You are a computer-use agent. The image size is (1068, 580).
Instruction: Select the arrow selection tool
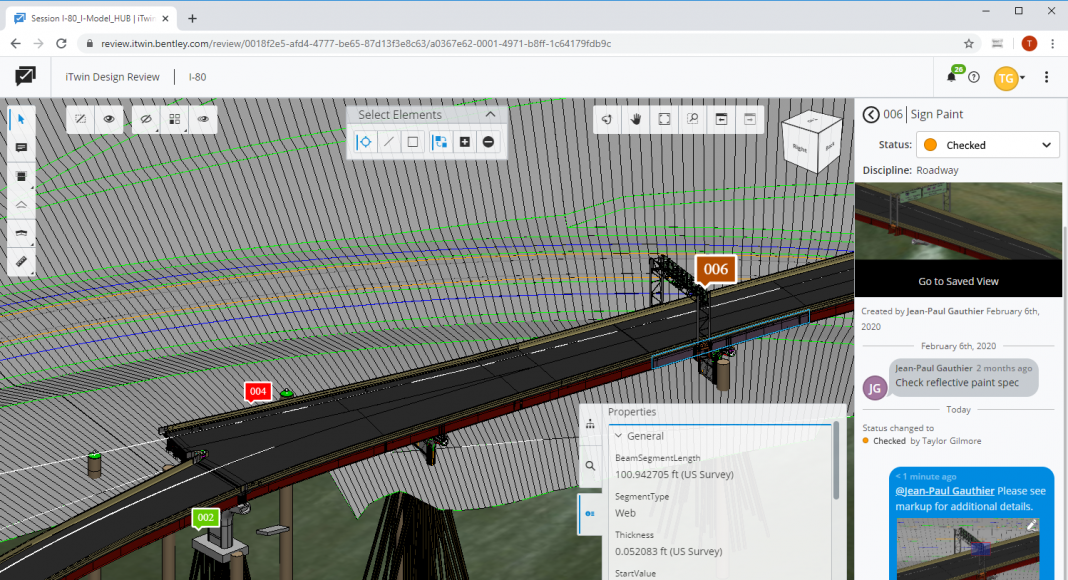(21, 119)
